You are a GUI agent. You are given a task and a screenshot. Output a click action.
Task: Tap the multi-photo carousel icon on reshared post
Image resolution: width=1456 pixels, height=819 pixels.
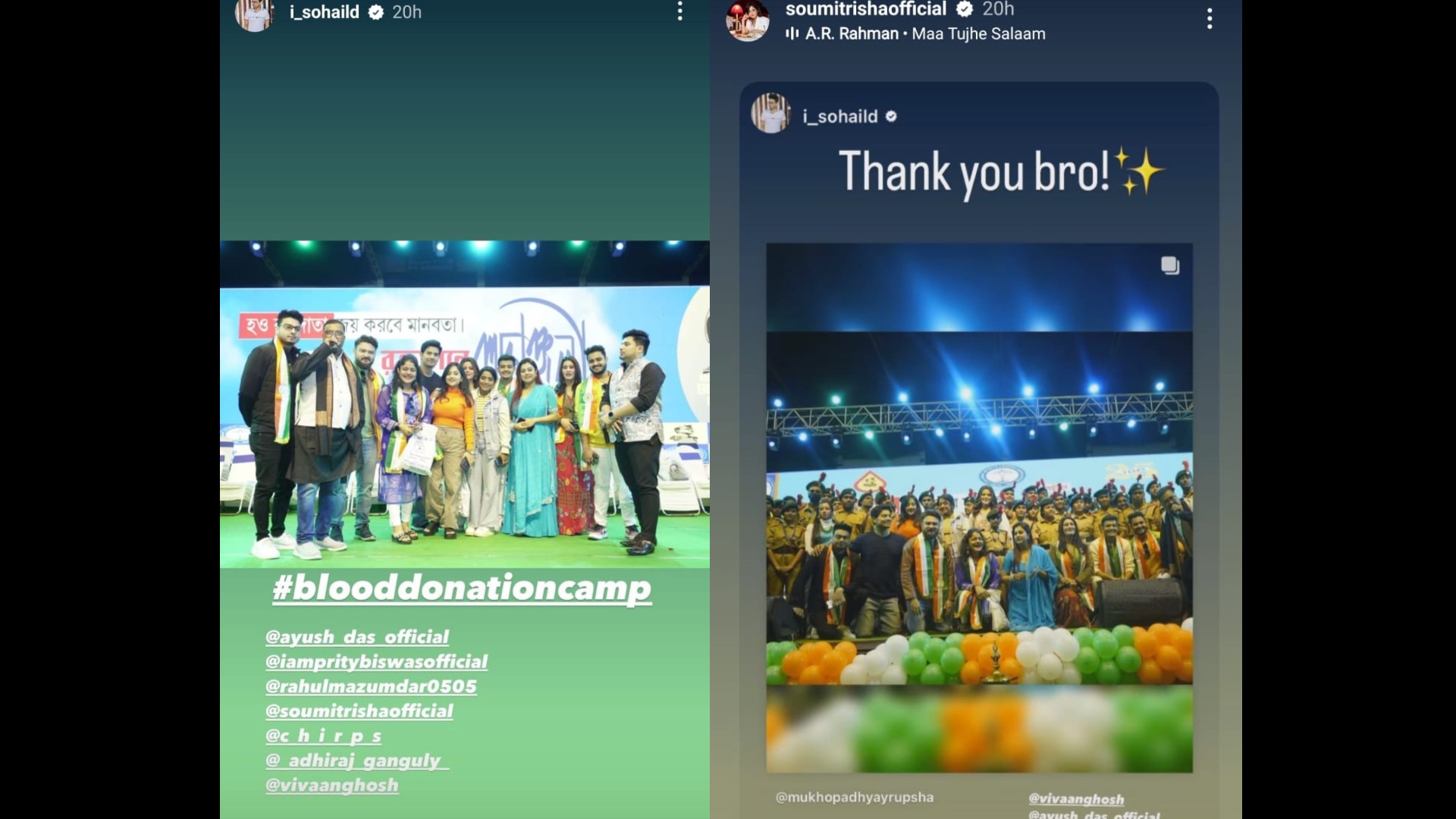click(x=1170, y=265)
